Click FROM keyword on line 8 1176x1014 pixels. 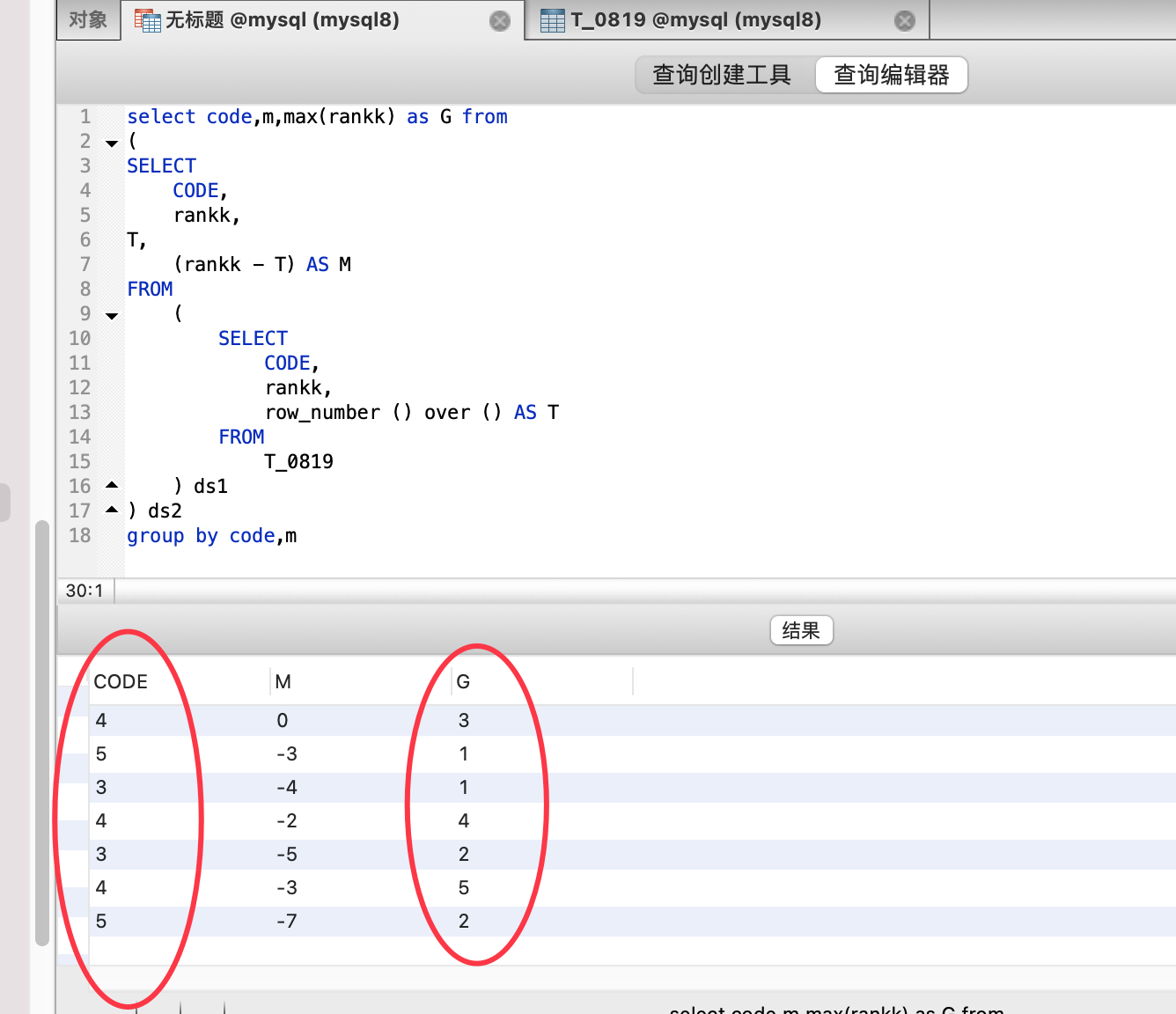[150, 289]
